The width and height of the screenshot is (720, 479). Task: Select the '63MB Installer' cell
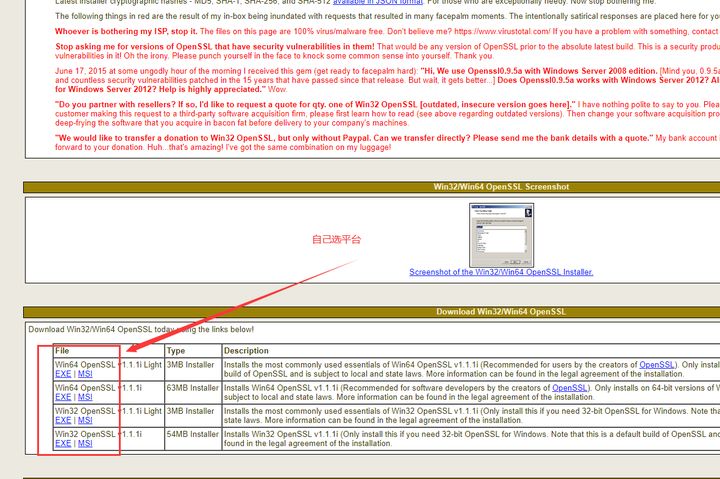pyautogui.click(x=193, y=392)
